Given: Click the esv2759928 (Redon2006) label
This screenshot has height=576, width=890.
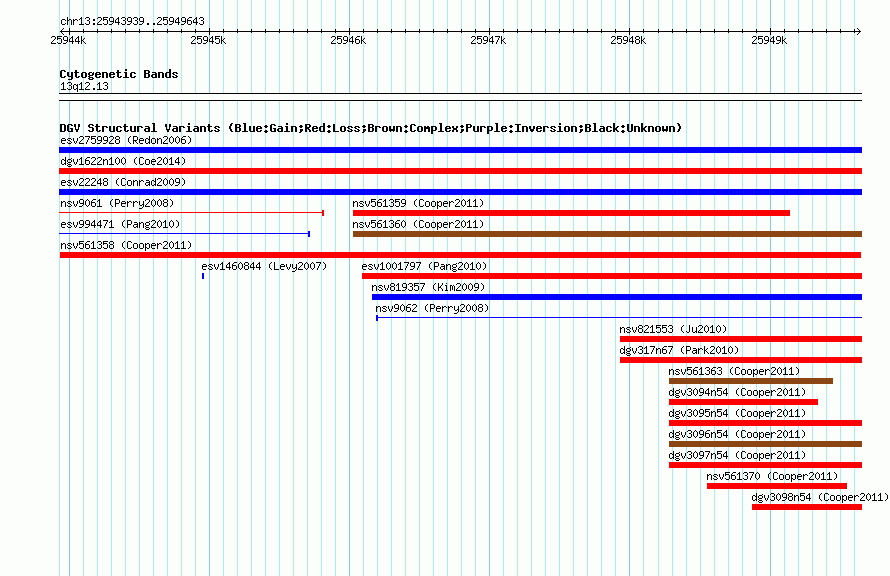Looking at the screenshot, I should [x=126, y=140].
